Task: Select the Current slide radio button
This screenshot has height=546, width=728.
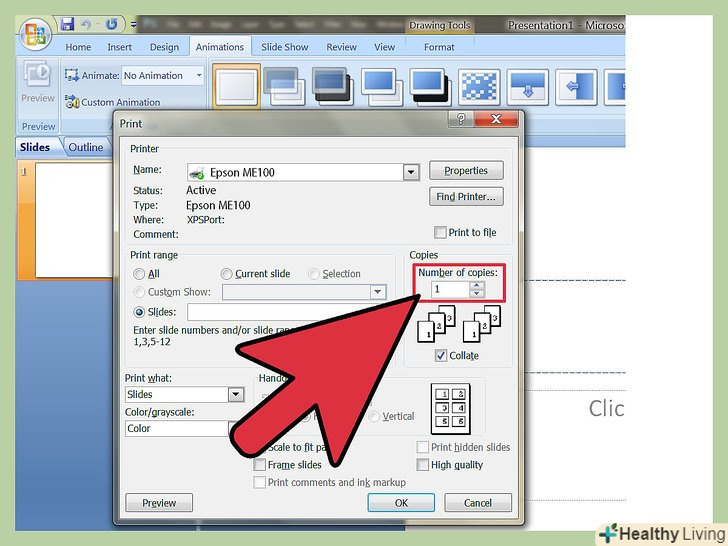Action: 226,274
